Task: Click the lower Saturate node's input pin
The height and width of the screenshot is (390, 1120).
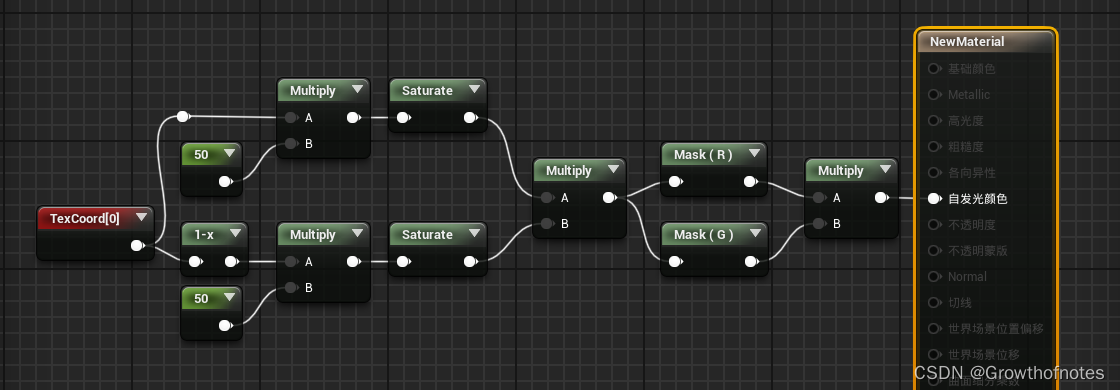Action: [404, 261]
